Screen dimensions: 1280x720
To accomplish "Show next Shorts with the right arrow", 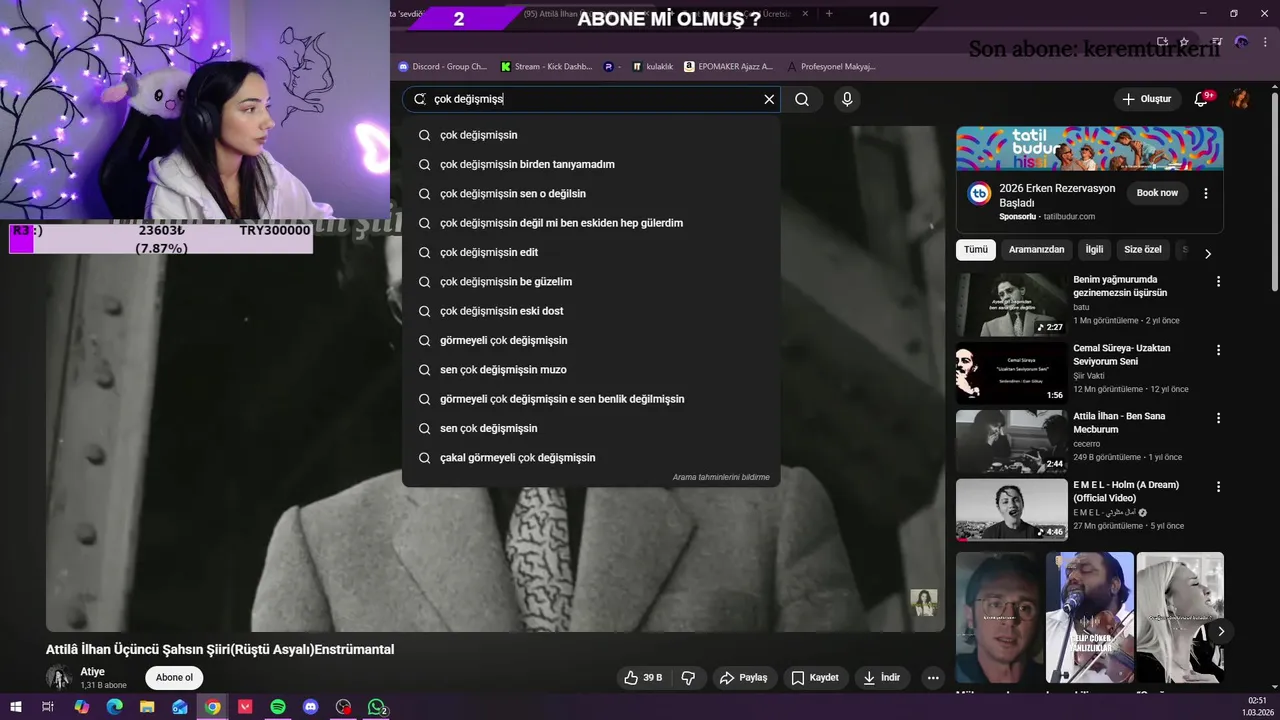I will 1221,631.
